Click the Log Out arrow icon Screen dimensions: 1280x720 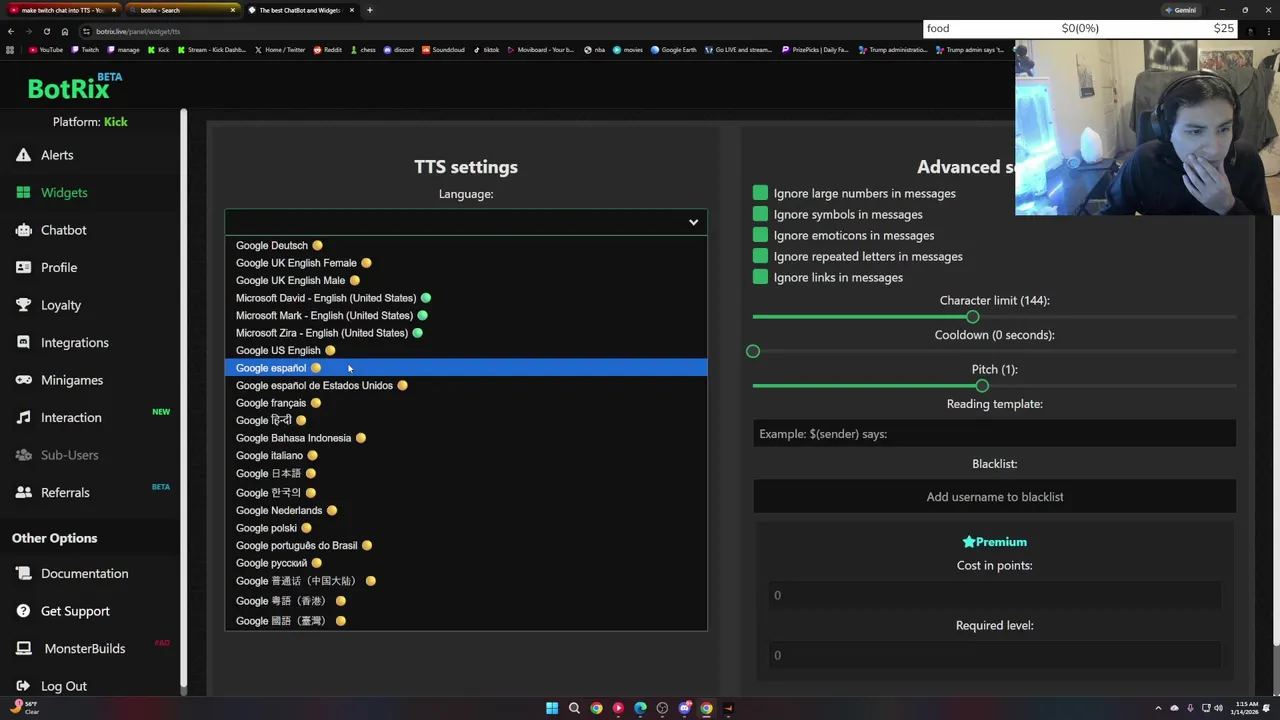pyautogui.click(x=23, y=686)
